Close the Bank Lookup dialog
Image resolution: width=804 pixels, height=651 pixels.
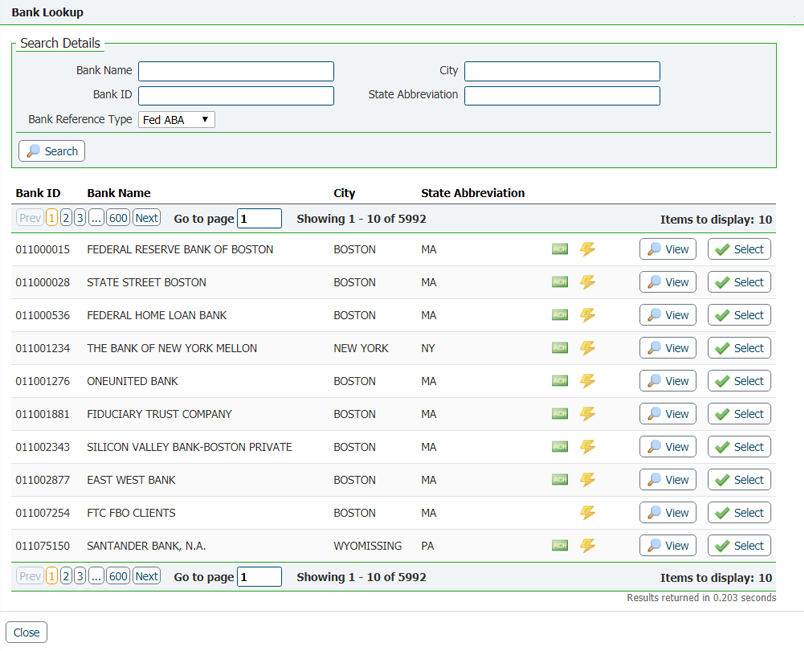[x=27, y=632]
